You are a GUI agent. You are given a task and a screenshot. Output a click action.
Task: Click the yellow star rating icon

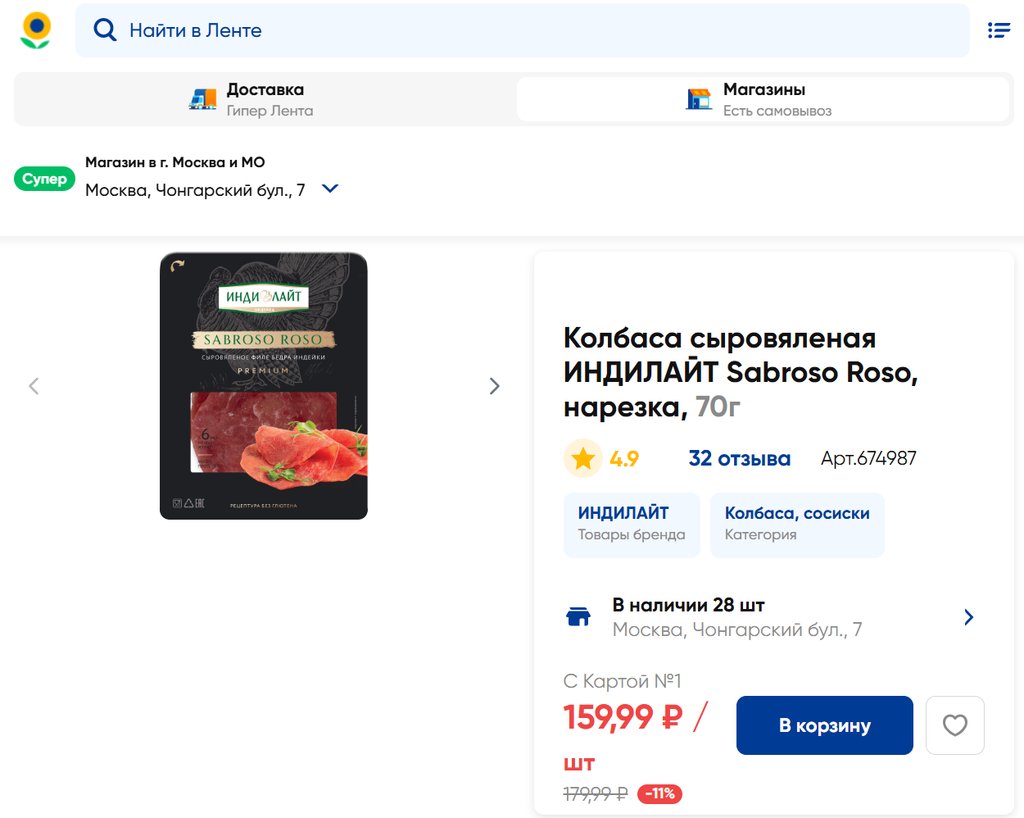(583, 459)
